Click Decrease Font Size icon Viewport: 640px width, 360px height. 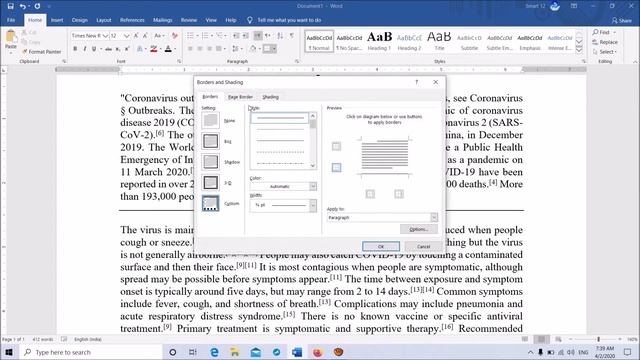[x=145, y=36]
